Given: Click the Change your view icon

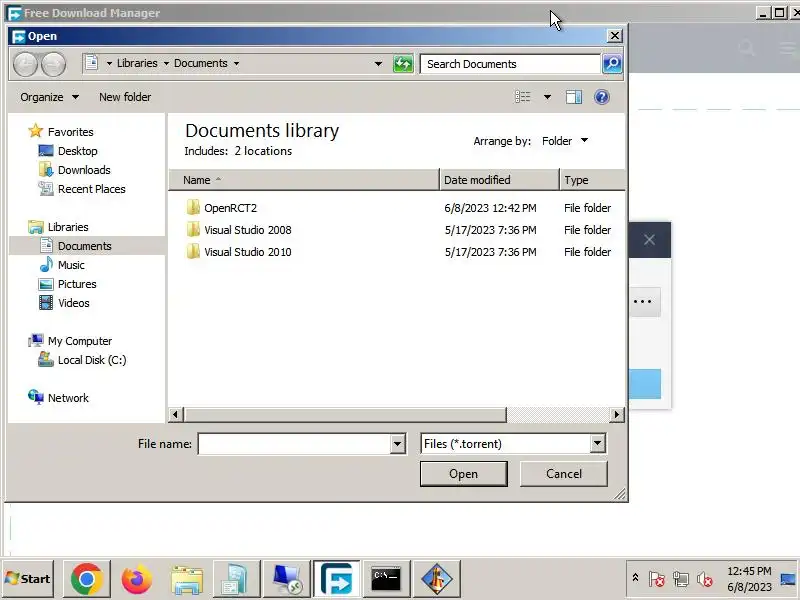Looking at the screenshot, I should pyautogui.click(x=523, y=97).
